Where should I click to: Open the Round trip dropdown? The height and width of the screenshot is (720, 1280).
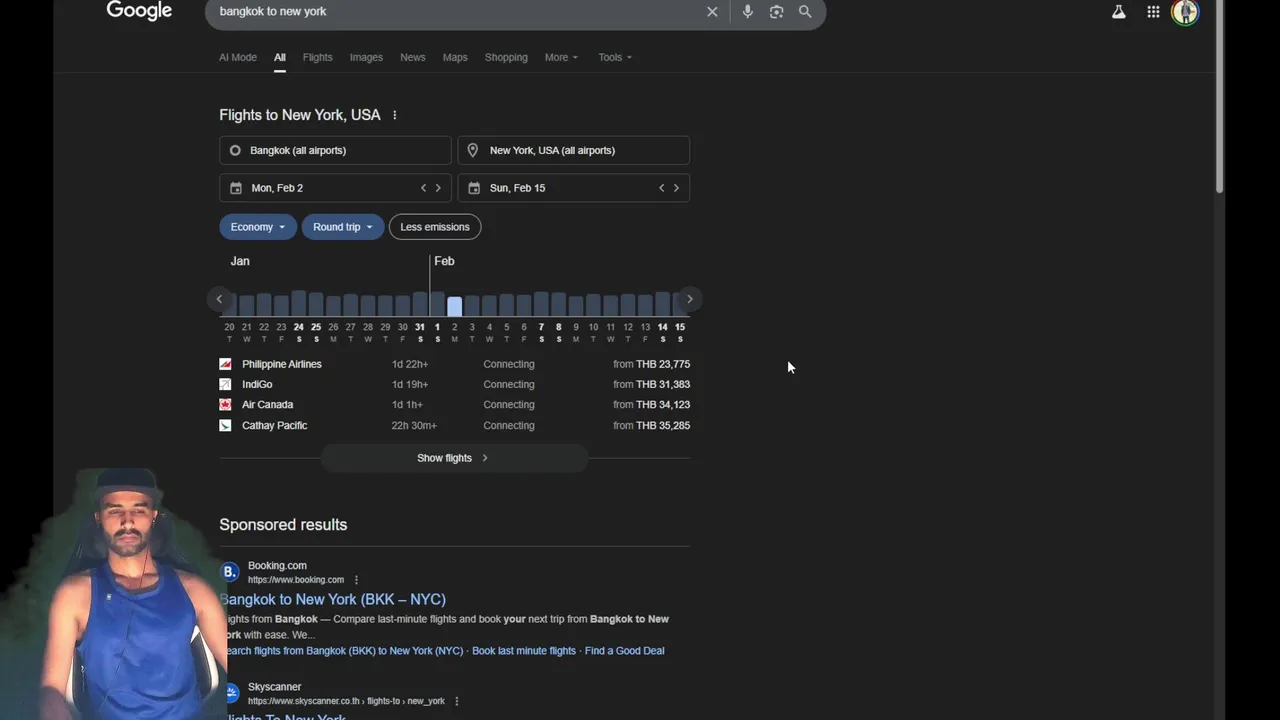tap(342, 227)
